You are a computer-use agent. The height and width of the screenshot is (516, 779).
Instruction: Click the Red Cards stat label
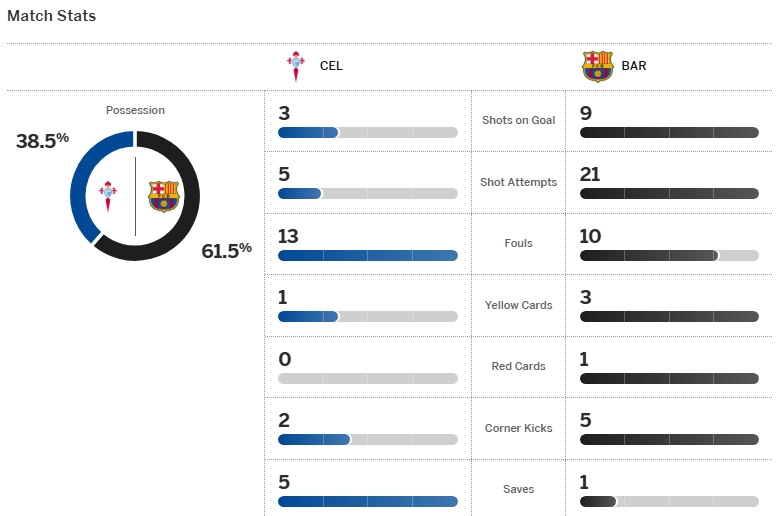pyautogui.click(x=518, y=366)
